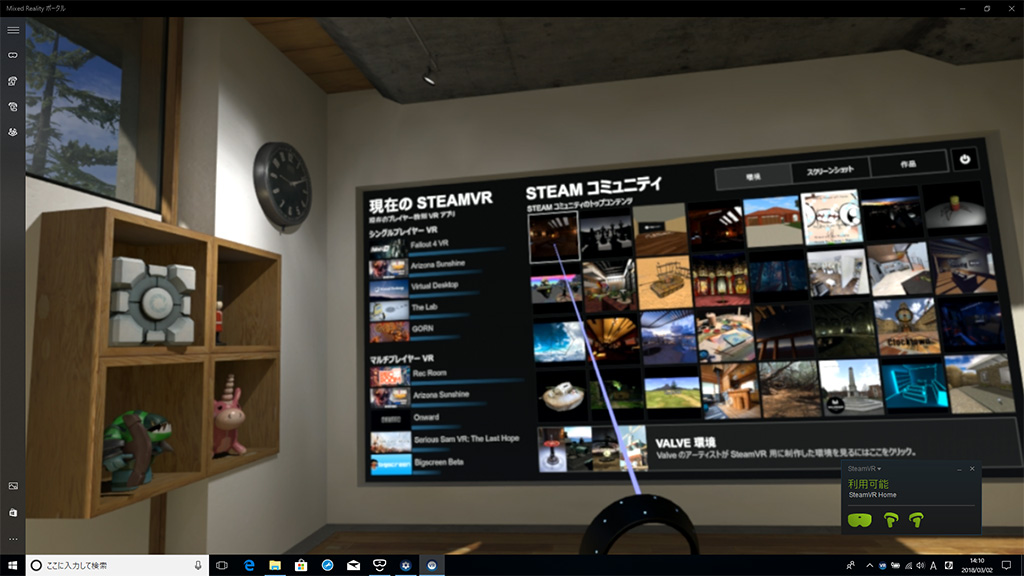Open the Mail app from the taskbar
Viewport: 1024px width, 576px height.
pyautogui.click(x=353, y=566)
